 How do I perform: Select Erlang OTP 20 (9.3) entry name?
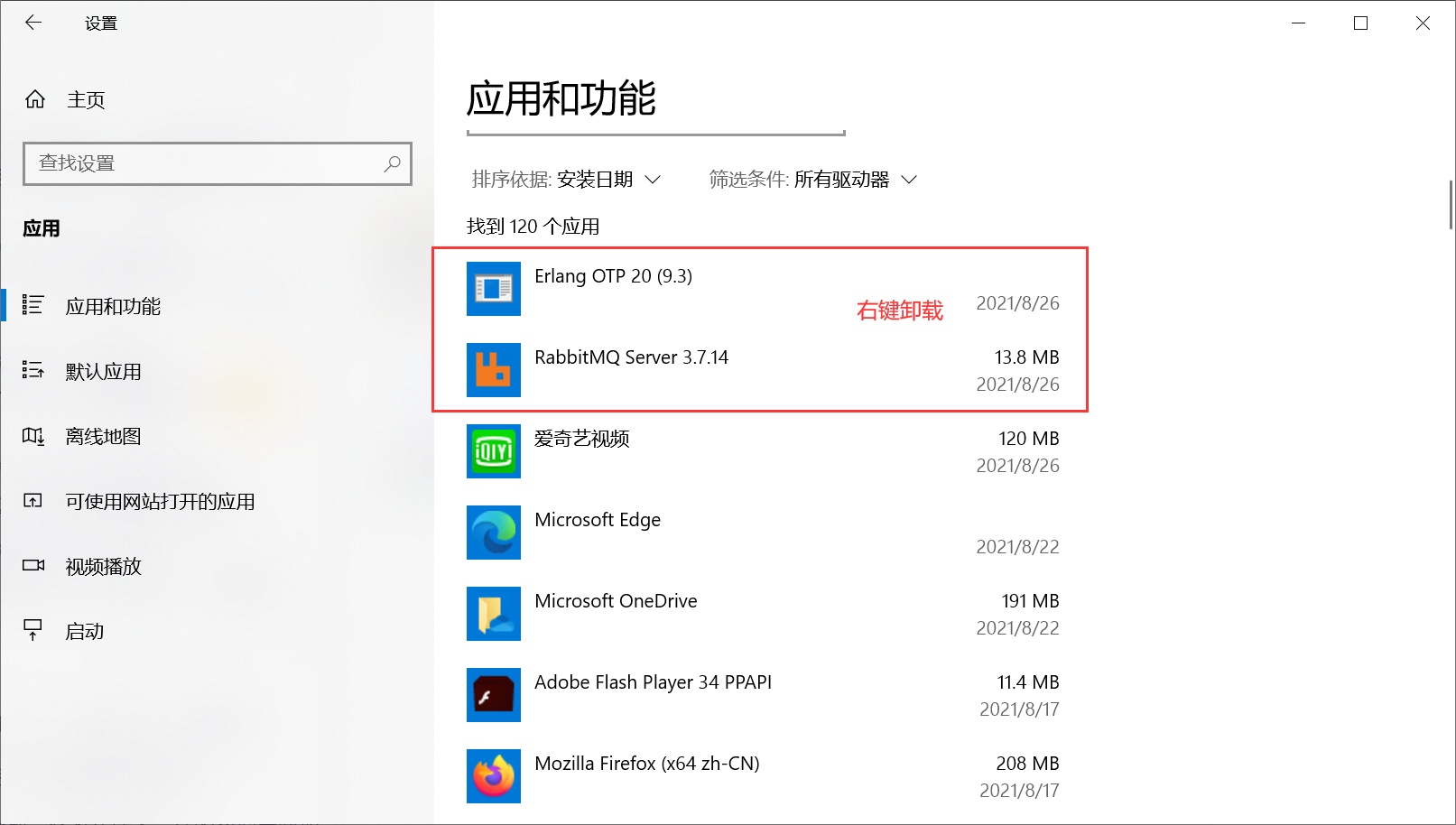pos(613,276)
